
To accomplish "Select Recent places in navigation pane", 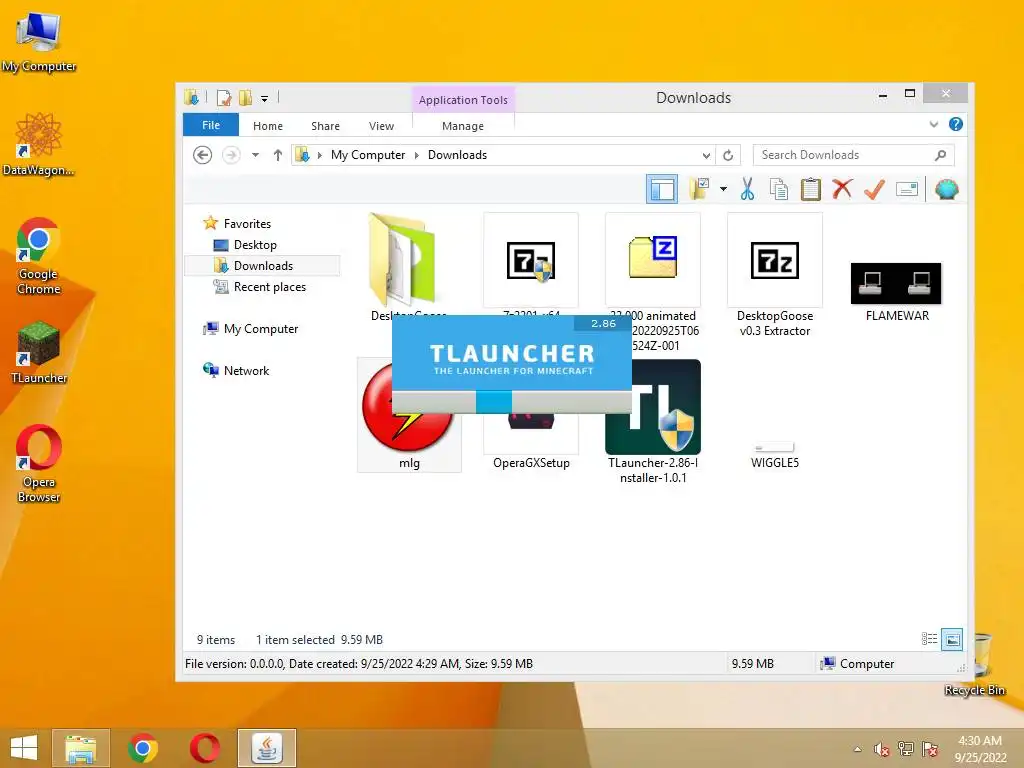I will coord(269,287).
